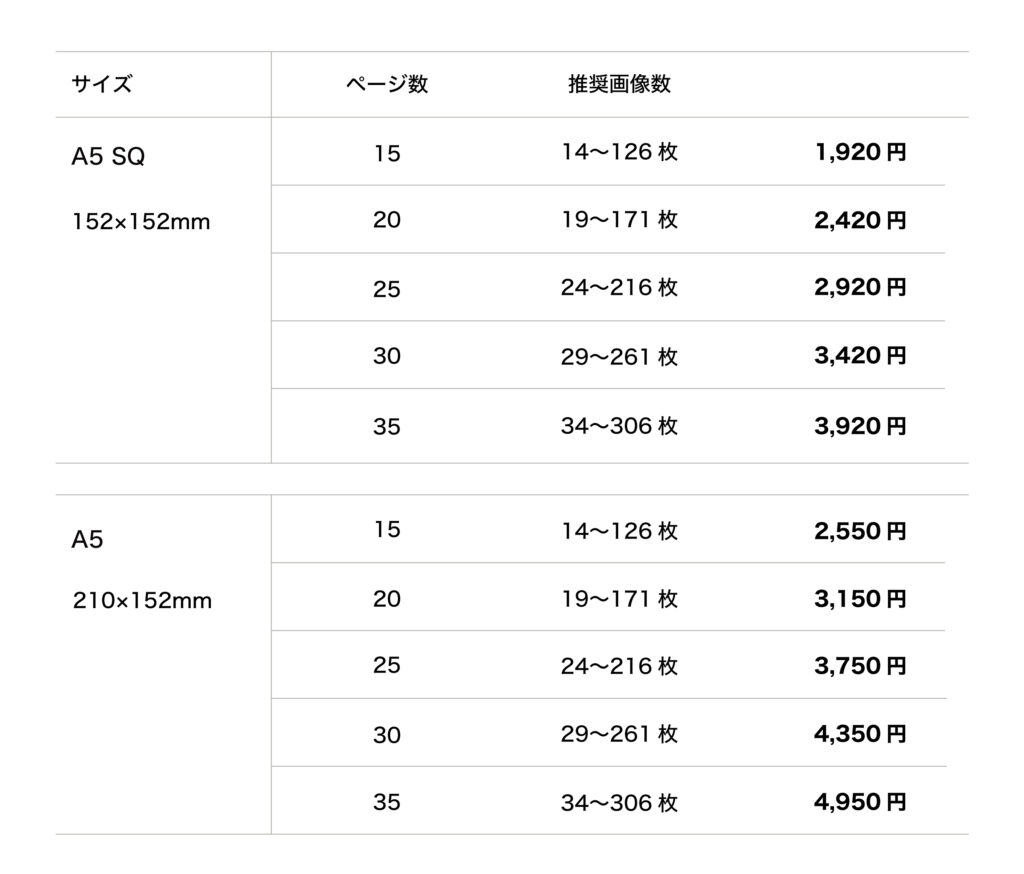This screenshot has height=874, width=1024.
Task: Select the A5 size label
Action: (x=88, y=540)
